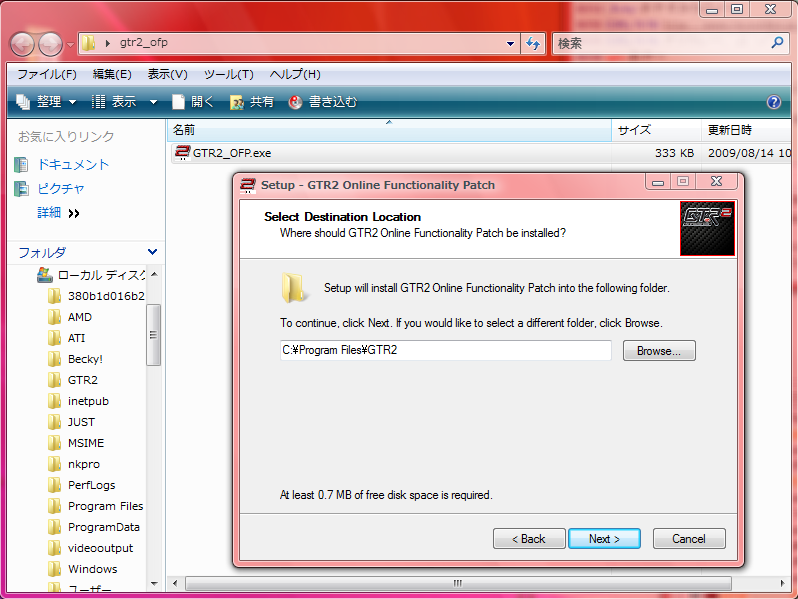
Task: Select JUST folder in tree
Action: click(81, 422)
